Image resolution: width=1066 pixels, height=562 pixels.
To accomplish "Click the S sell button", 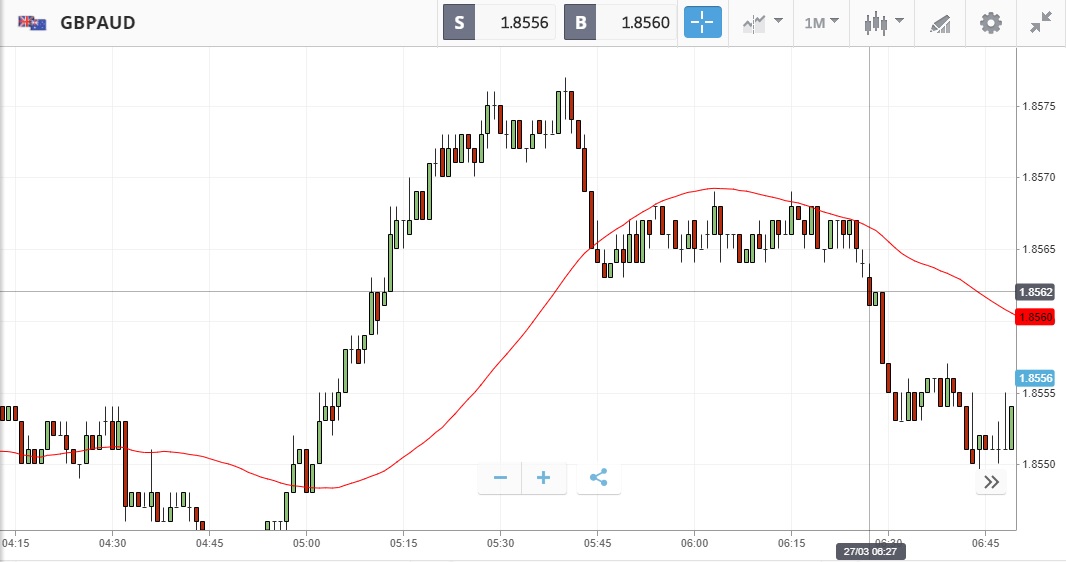I will 459,23.
